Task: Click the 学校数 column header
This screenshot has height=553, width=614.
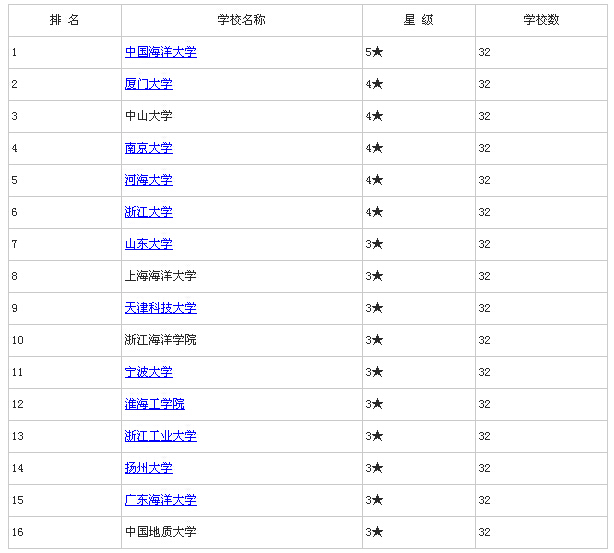Action: (541, 20)
